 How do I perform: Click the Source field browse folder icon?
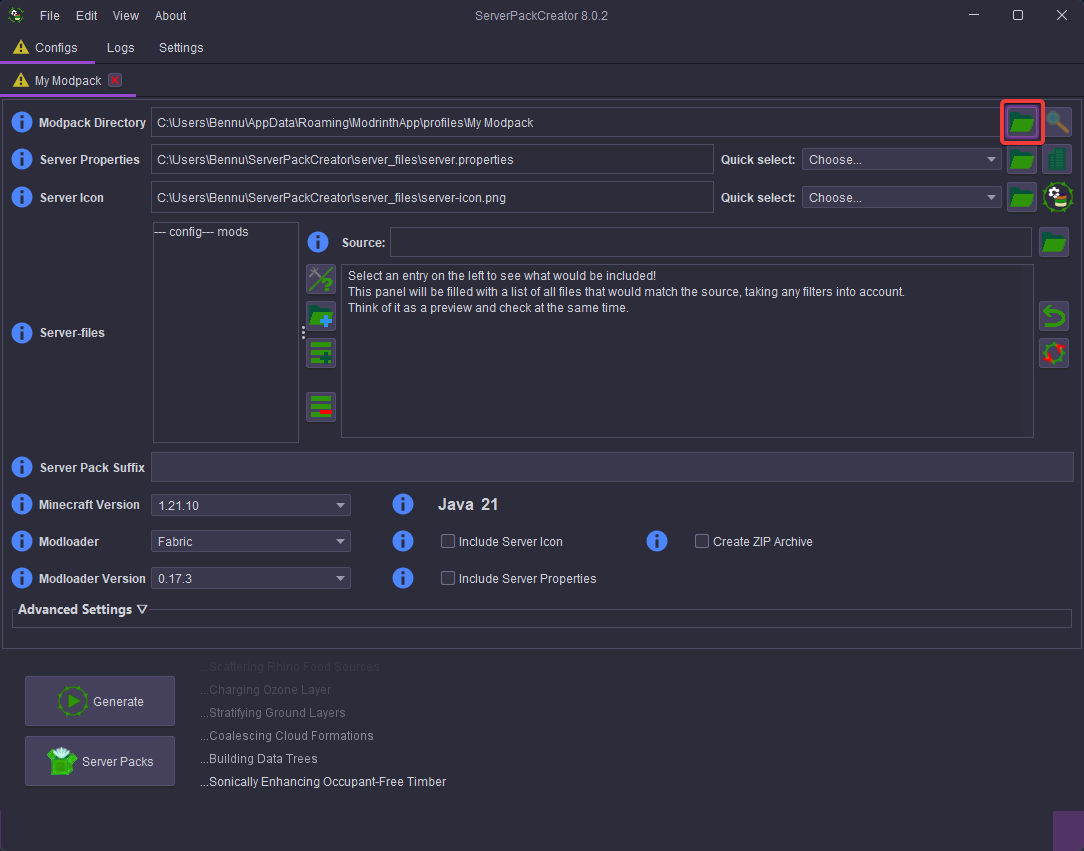[x=1054, y=242]
